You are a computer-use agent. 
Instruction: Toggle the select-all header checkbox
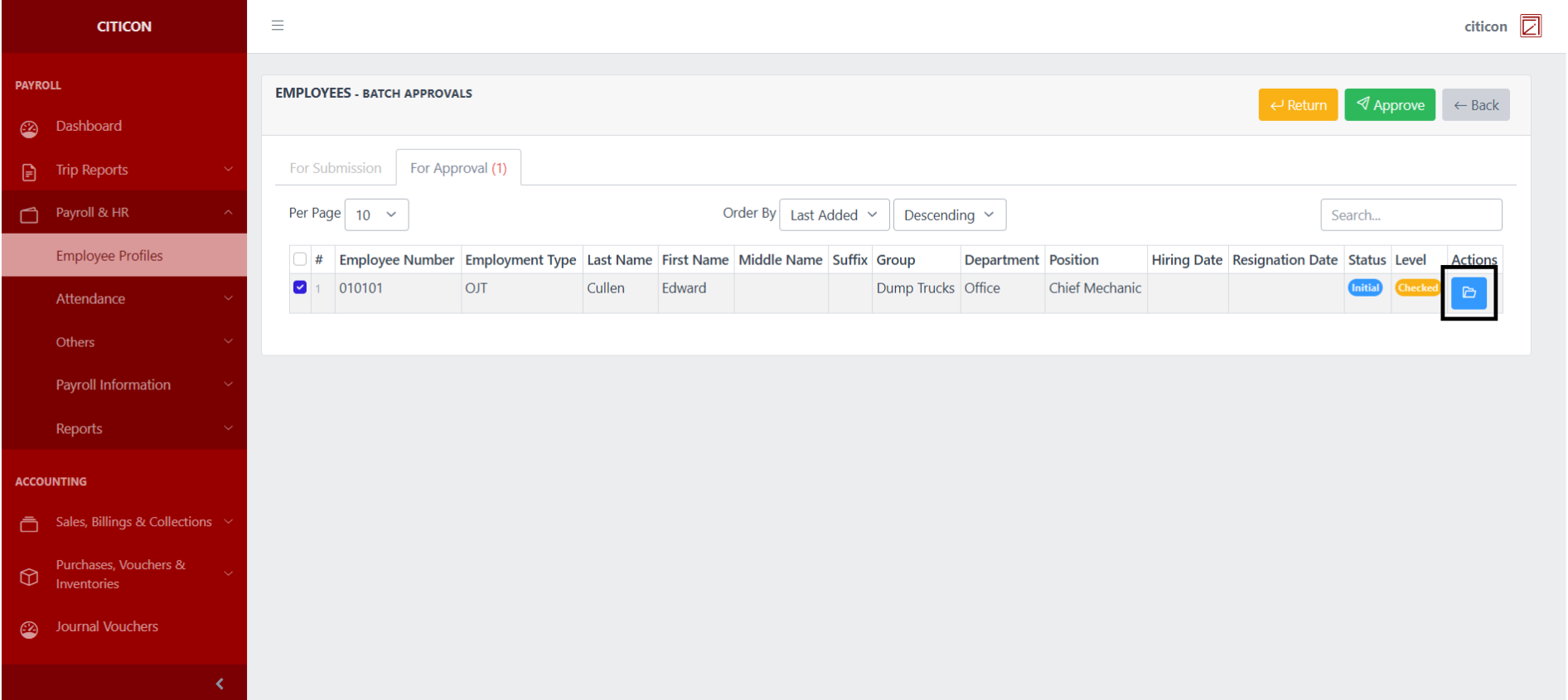(x=300, y=259)
